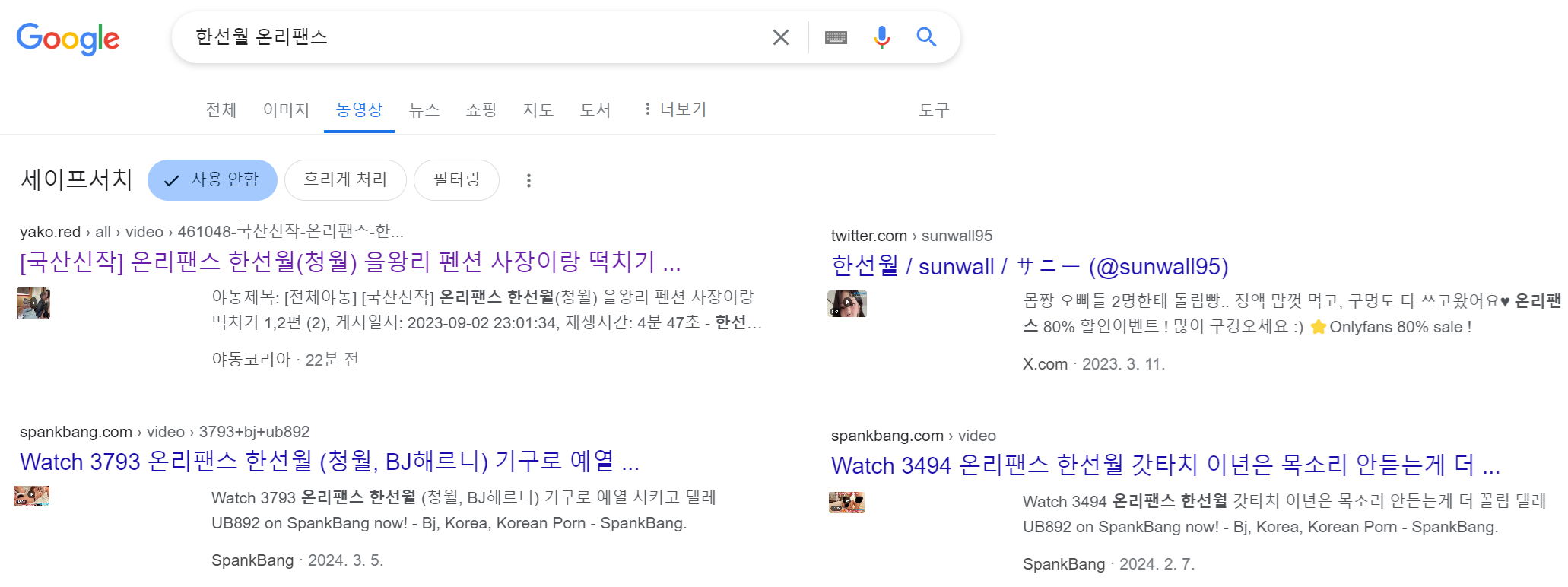The image size is (1568, 587).
Task: Select the 동영상 tab
Action: [x=359, y=110]
